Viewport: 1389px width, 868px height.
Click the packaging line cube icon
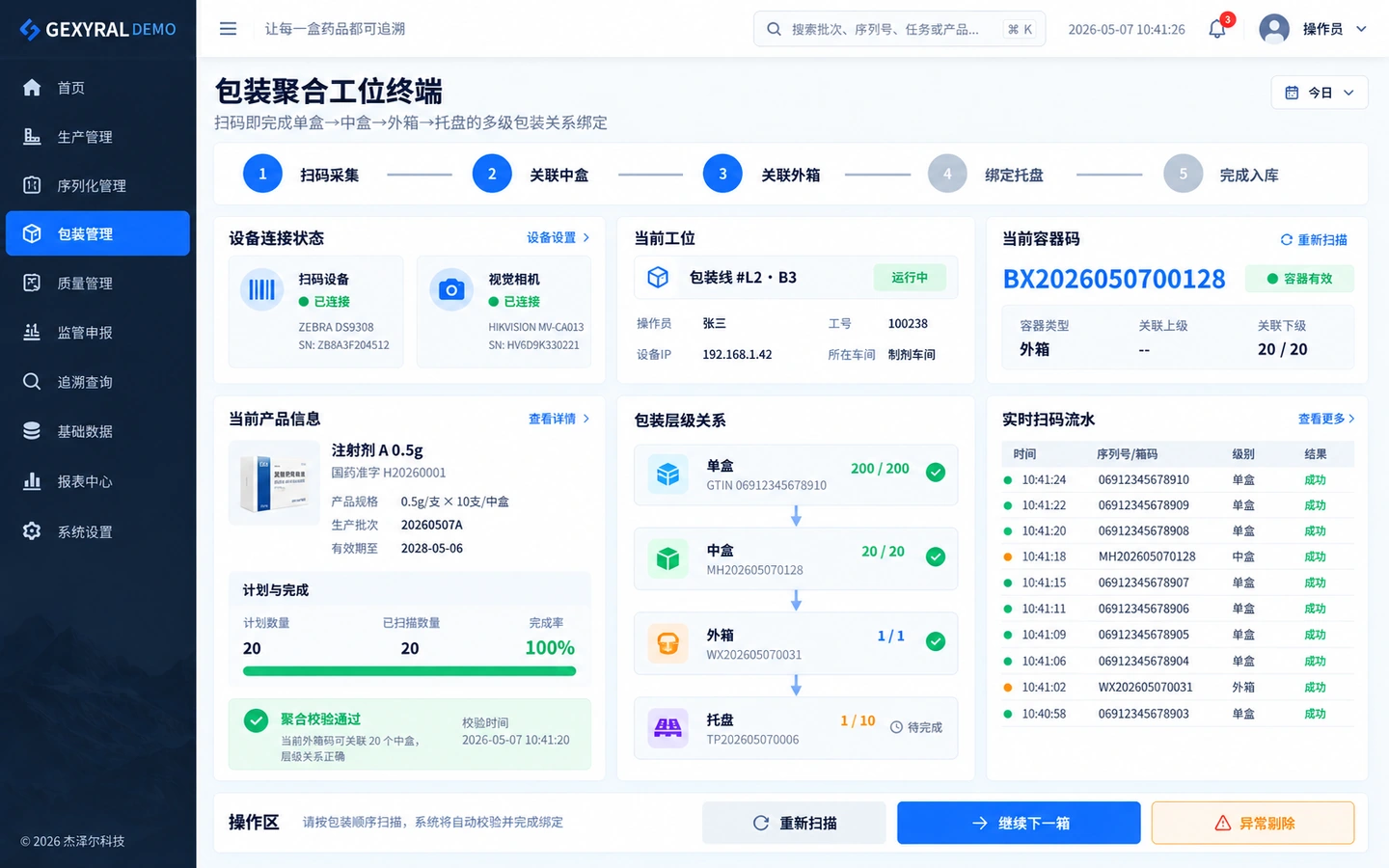tap(658, 278)
